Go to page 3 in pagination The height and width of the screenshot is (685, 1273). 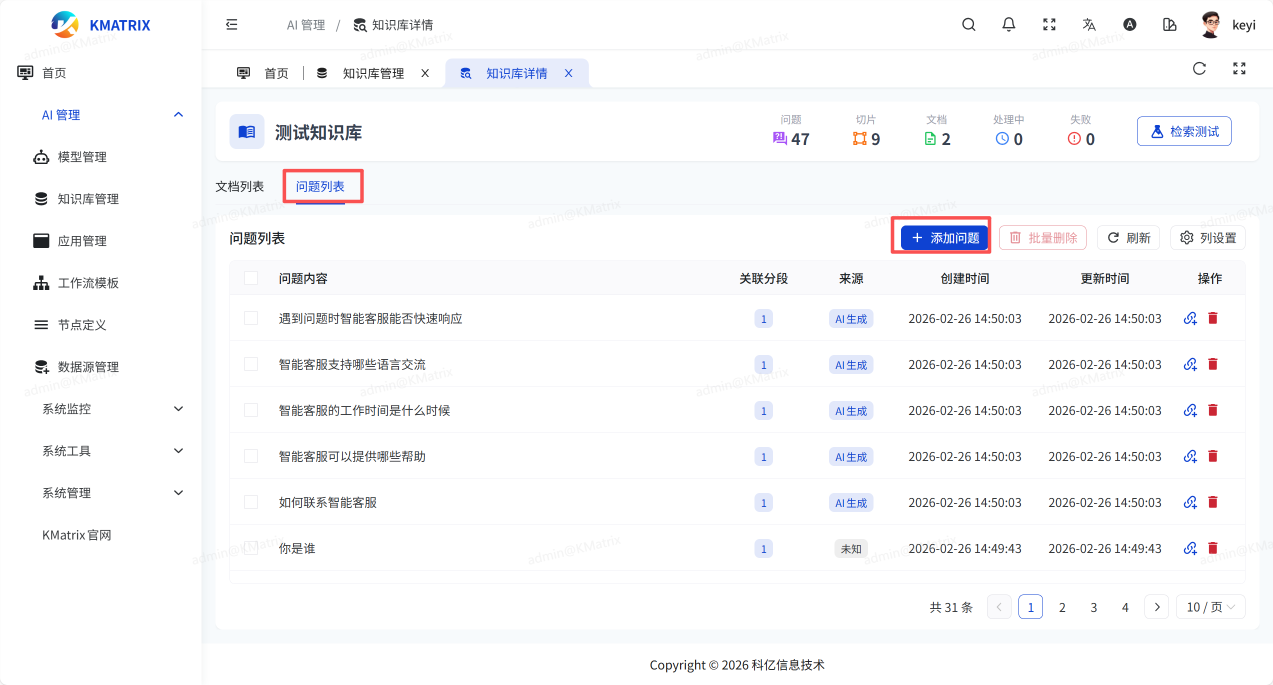(x=1094, y=607)
